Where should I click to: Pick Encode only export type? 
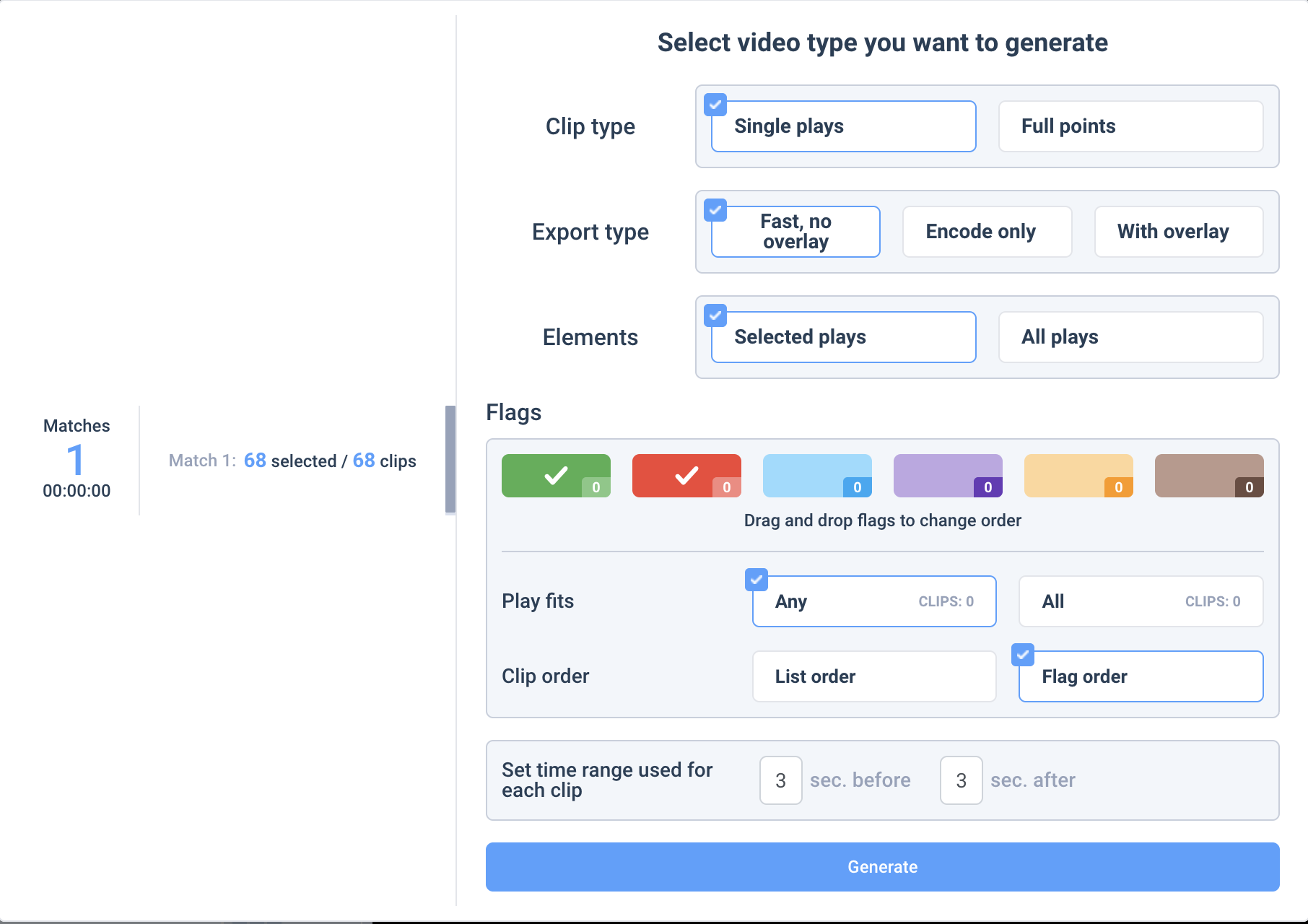pos(987,232)
